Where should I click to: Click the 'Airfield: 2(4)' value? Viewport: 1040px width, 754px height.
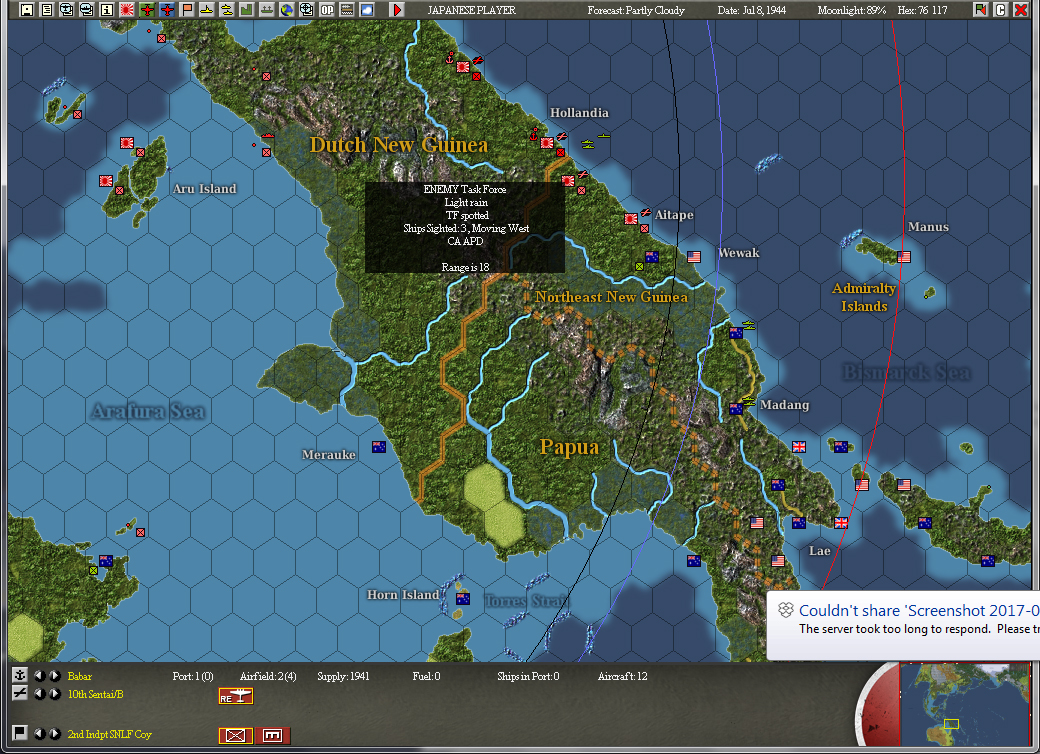(x=268, y=676)
